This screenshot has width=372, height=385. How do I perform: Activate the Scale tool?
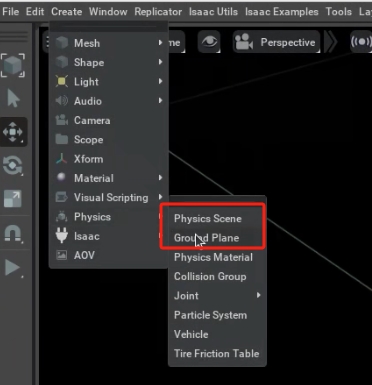[x=13, y=199]
